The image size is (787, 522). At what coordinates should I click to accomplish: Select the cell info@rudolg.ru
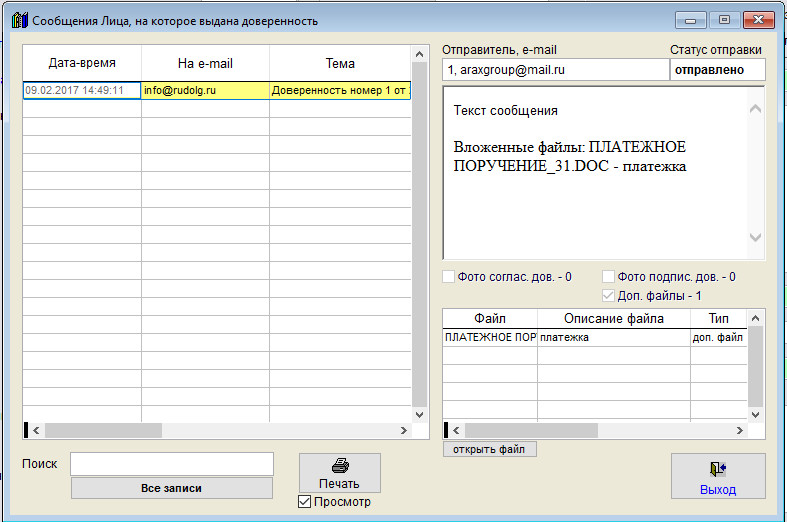(x=205, y=90)
